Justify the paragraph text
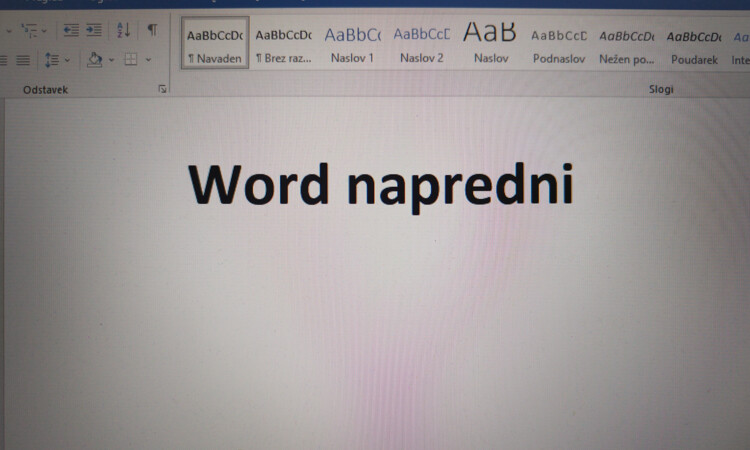 [x=23, y=60]
